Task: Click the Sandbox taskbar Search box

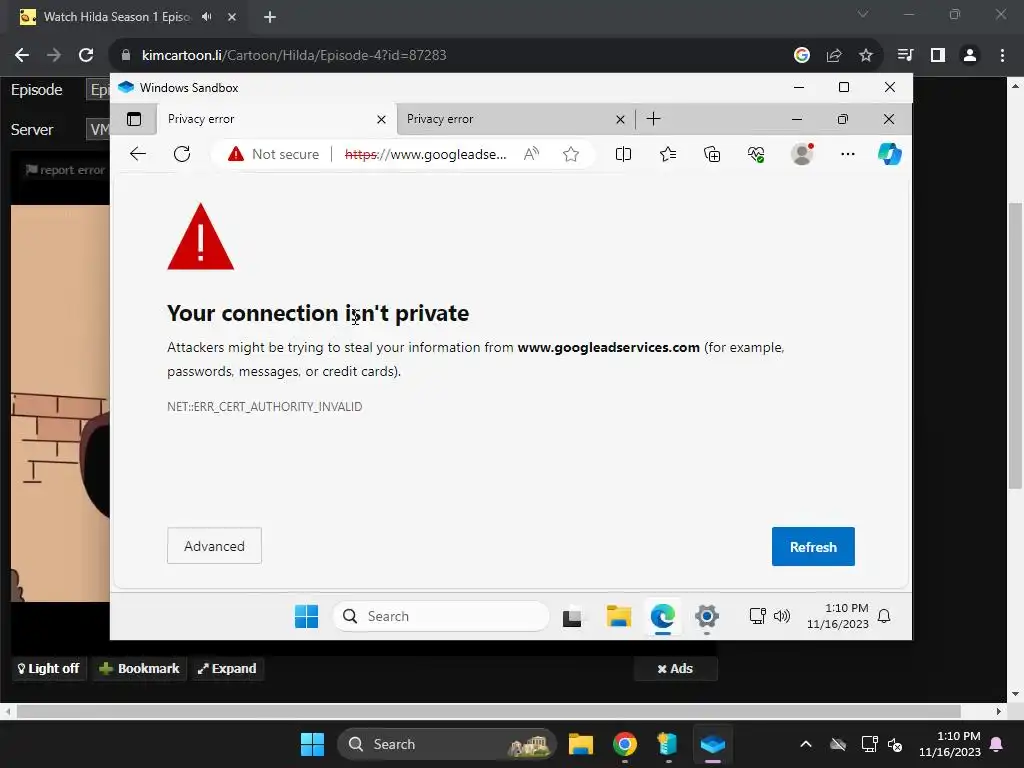Action: point(441,616)
